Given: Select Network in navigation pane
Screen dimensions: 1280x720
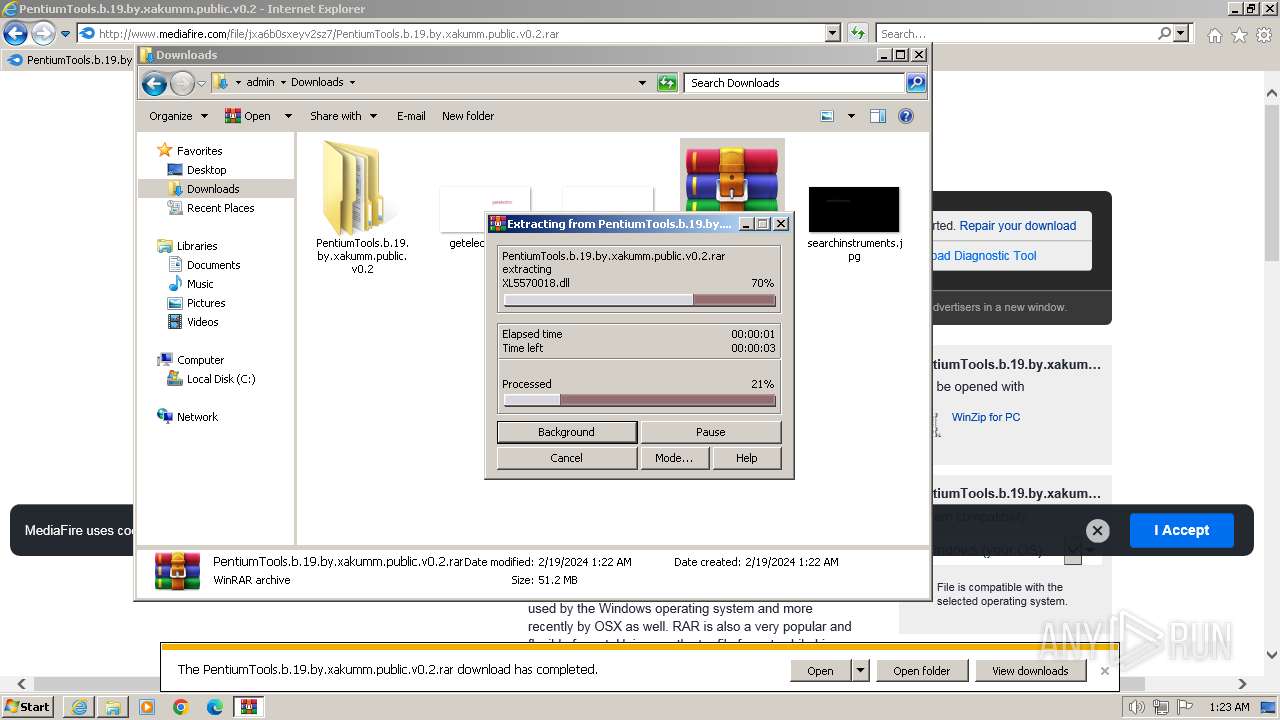Looking at the screenshot, I should 197,417.
